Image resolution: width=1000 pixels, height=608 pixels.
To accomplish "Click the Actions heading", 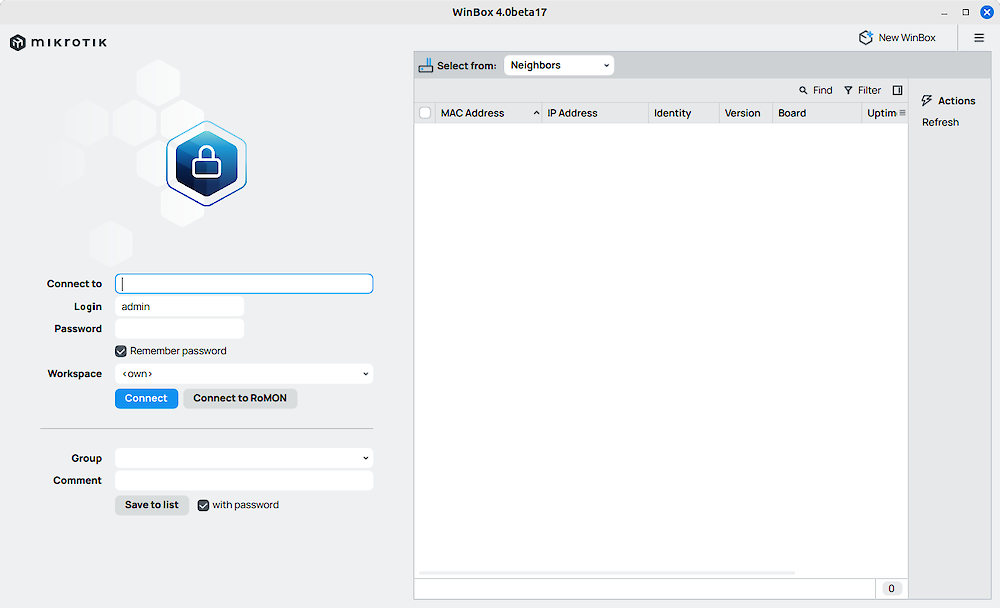I will (956, 101).
